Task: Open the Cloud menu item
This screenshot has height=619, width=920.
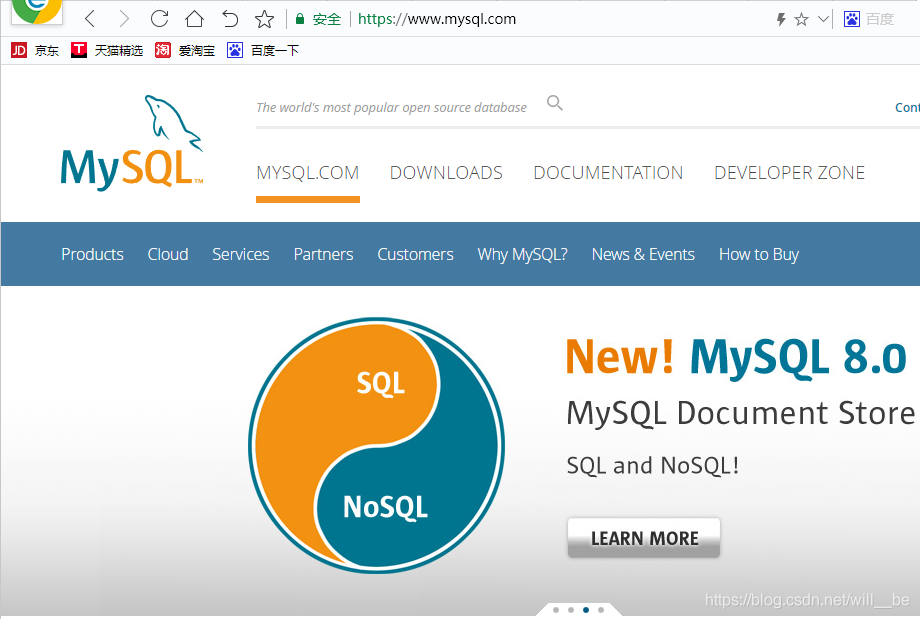Action: (168, 254)
